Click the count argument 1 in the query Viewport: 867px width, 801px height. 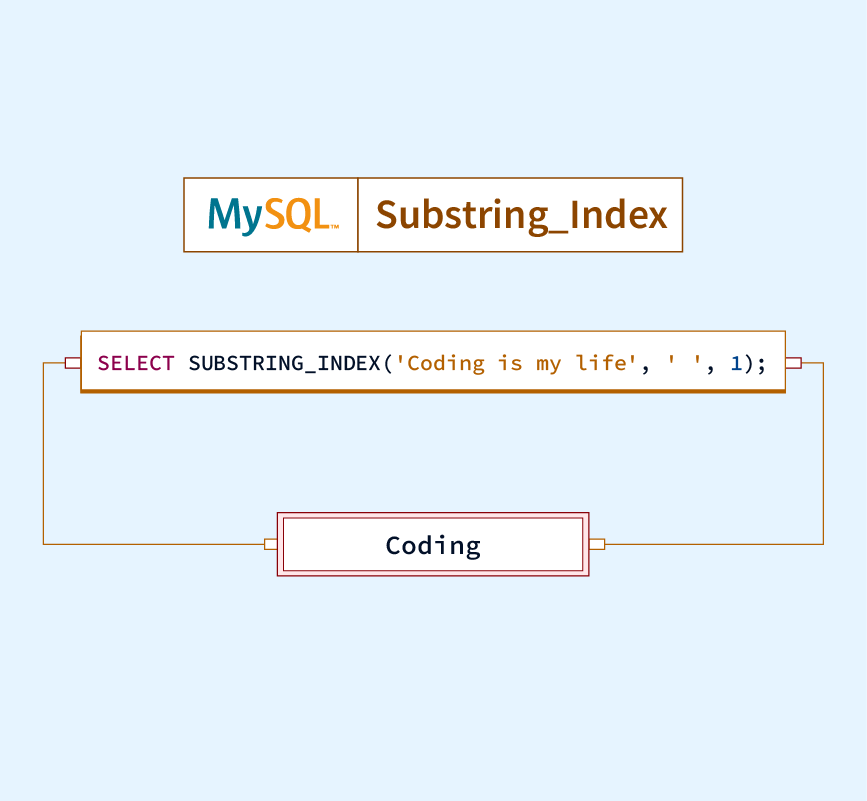click(736, 363)
